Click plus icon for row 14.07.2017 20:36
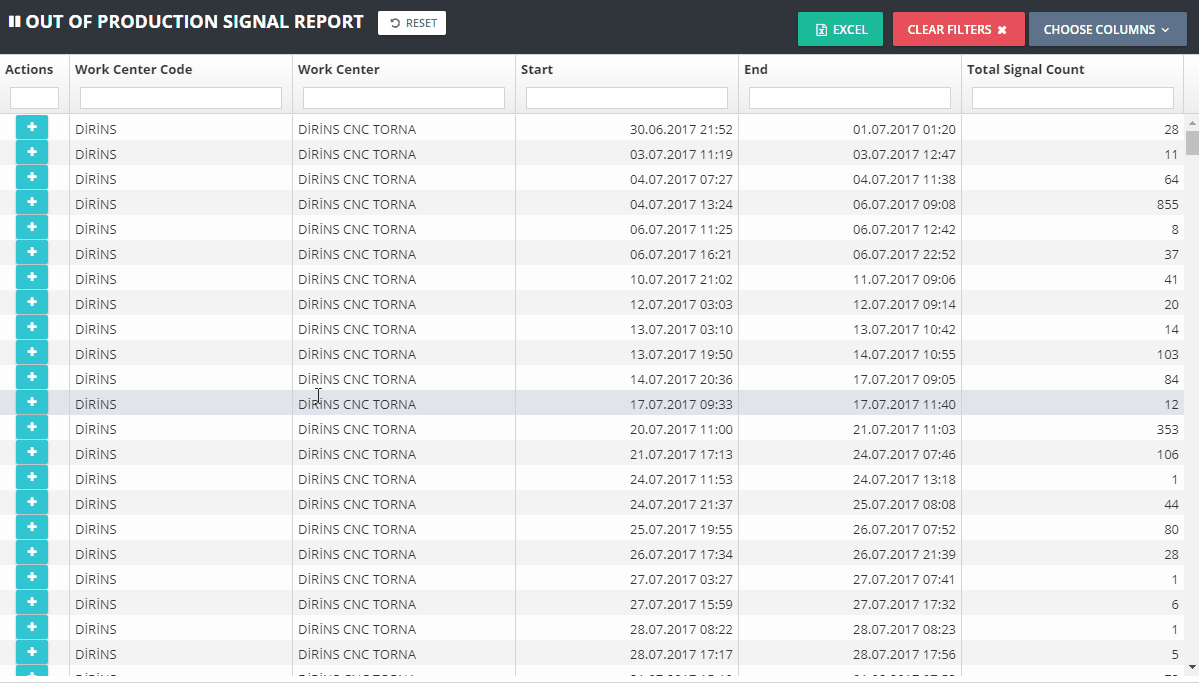Image resolution: width=1199 pixels, height=683 pixels. (32, 377)
